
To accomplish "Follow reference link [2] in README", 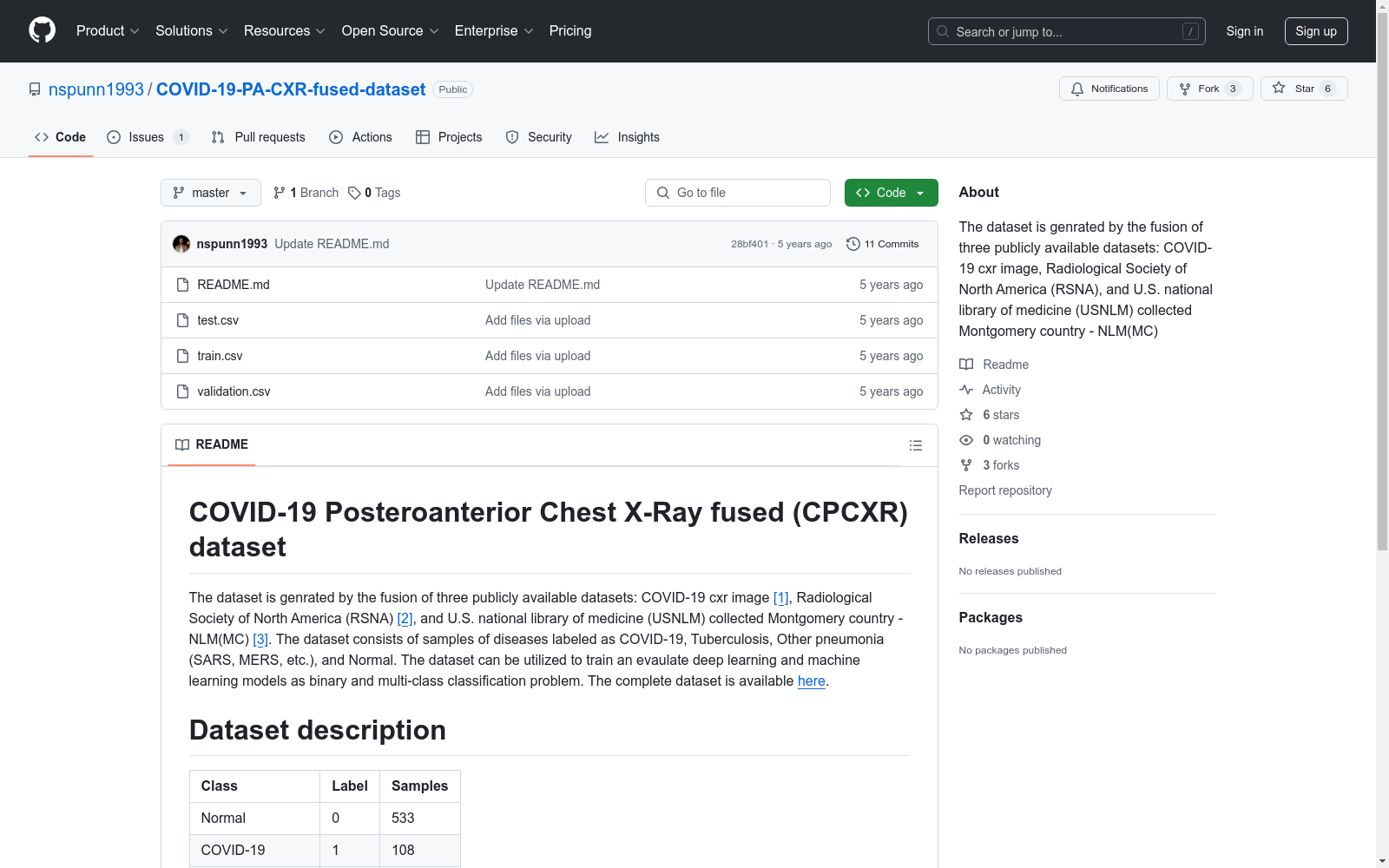I will click(405, 618).
